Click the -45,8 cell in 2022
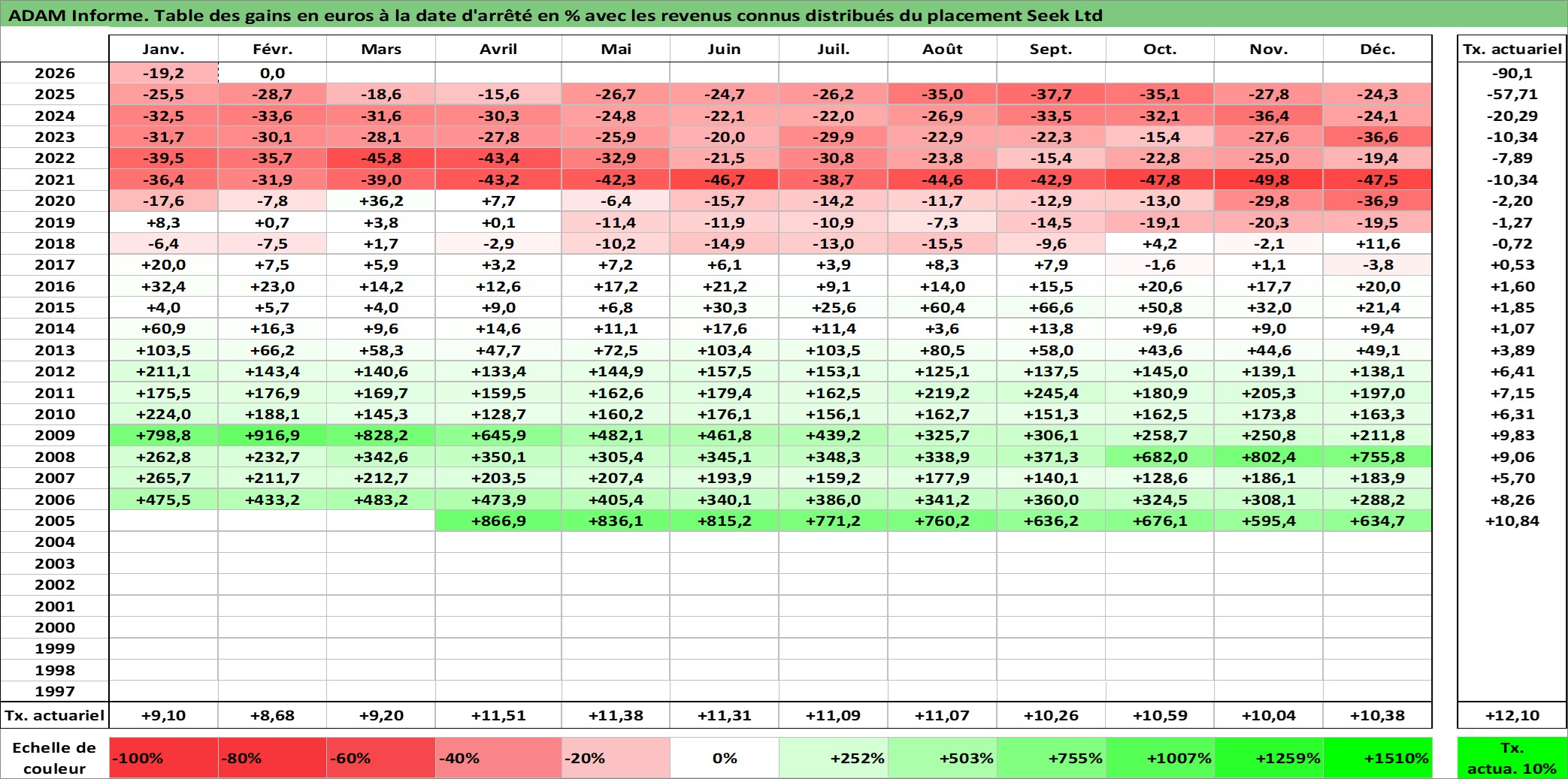This screenshot has height=779, width=1568. [x=381, y=158]
